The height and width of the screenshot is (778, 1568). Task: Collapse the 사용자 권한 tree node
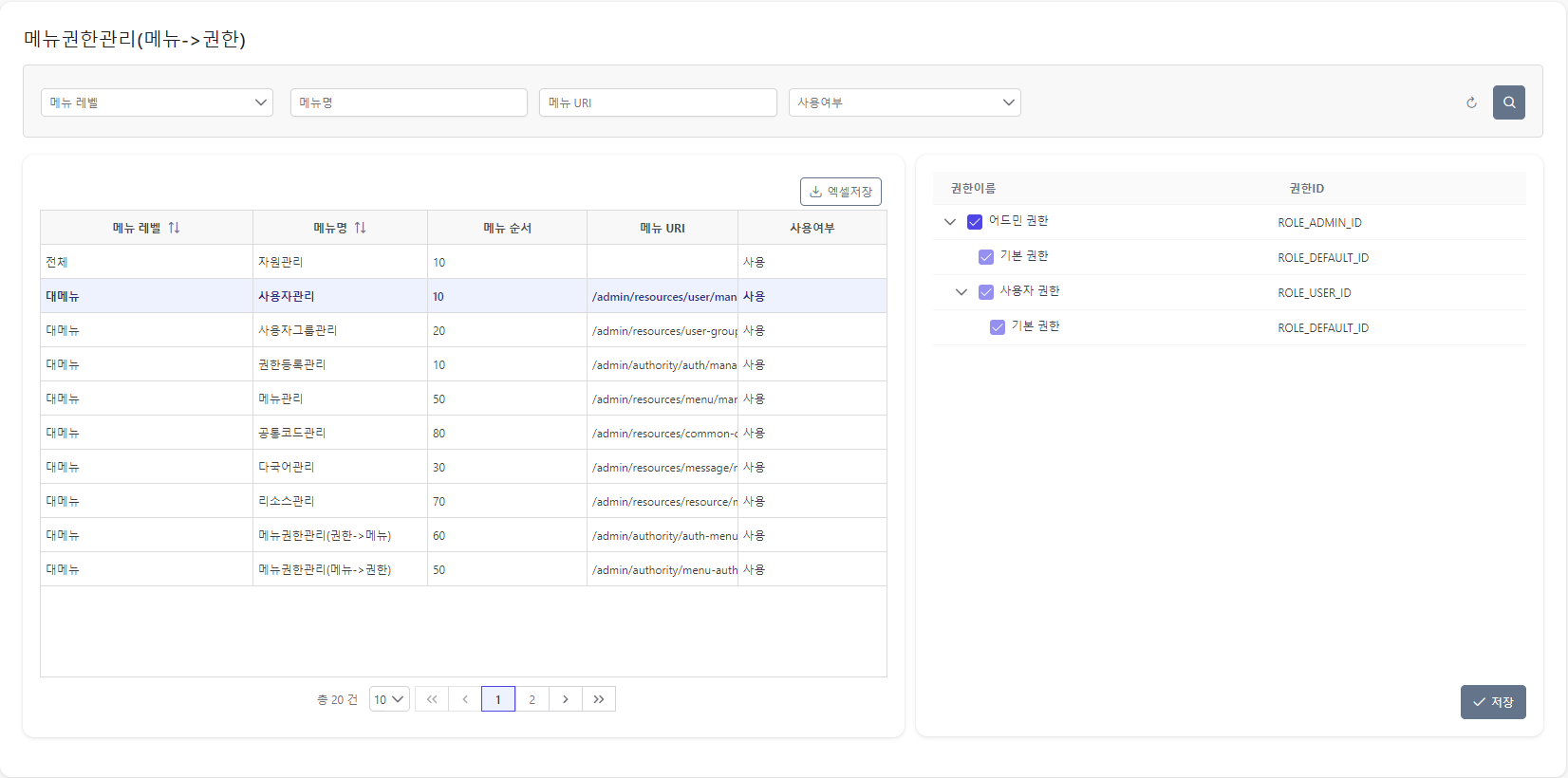(x=961, y=292)
